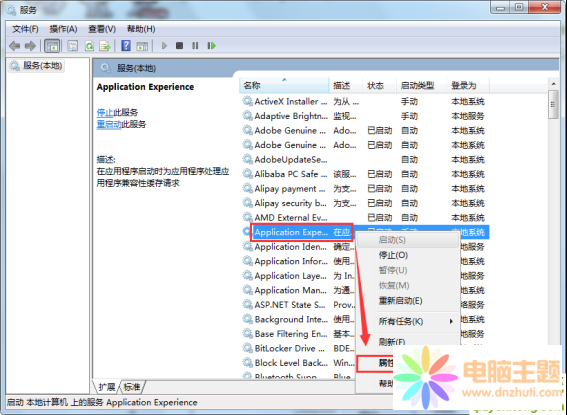This screenshot has width=567, height=415.
Task: Click the Forward arrow toolbar icon
Action: pyautogui.click(x=30, y=46)
